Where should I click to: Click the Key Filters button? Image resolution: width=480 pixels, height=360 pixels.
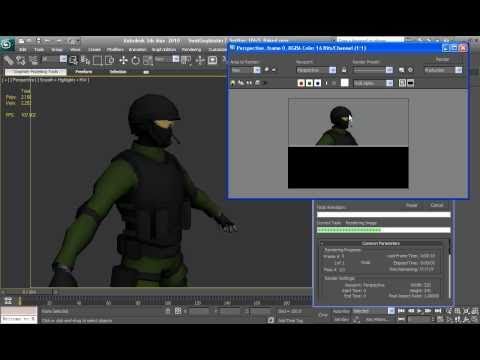[377, 319]
